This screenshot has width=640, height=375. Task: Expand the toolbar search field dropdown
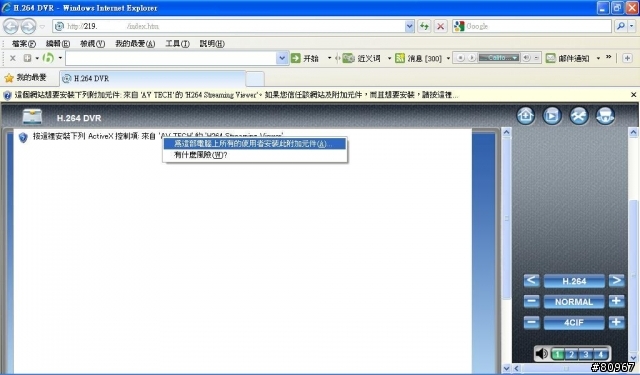[x=282, y=58]
